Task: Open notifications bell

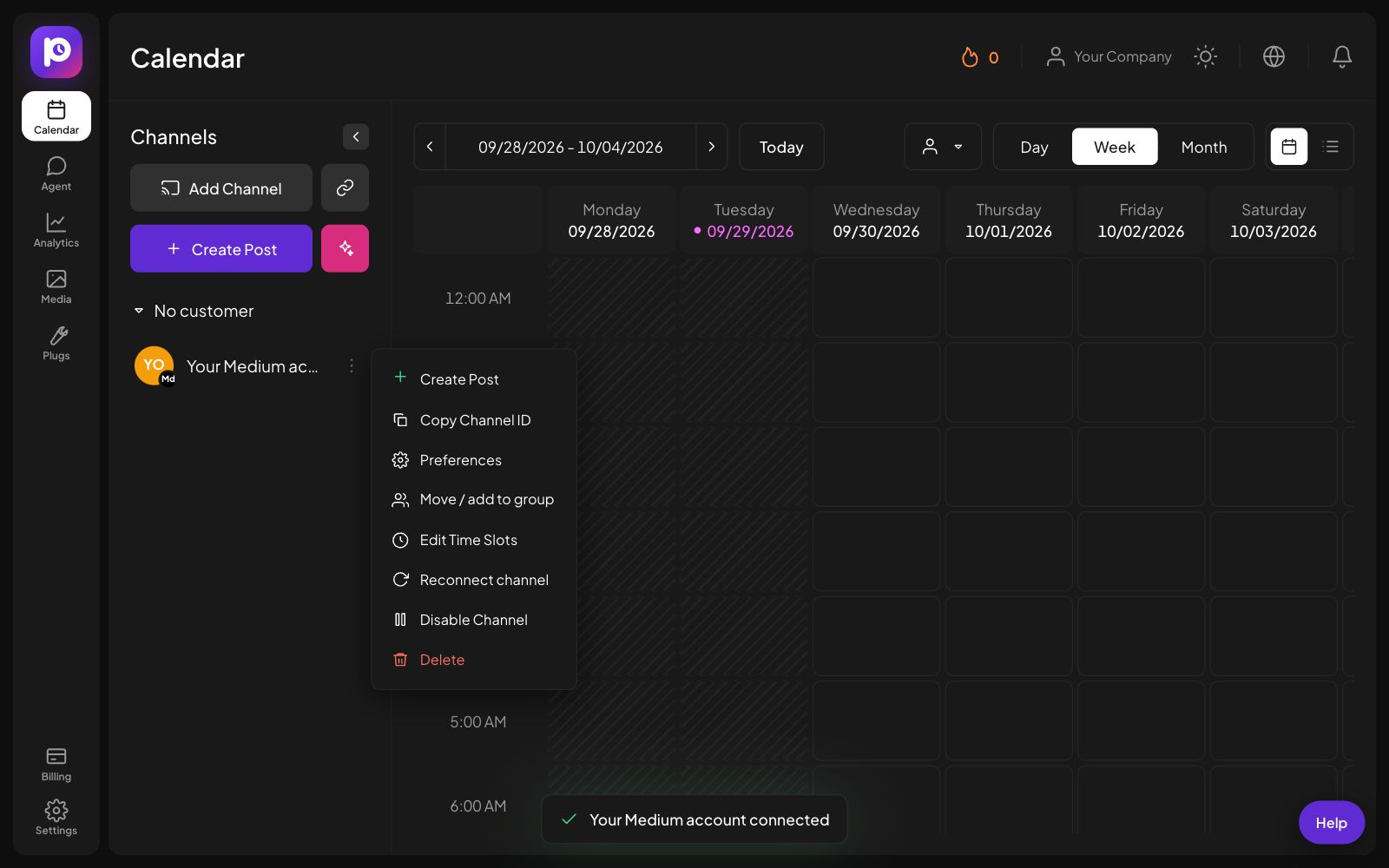Action: [1341, 56]
